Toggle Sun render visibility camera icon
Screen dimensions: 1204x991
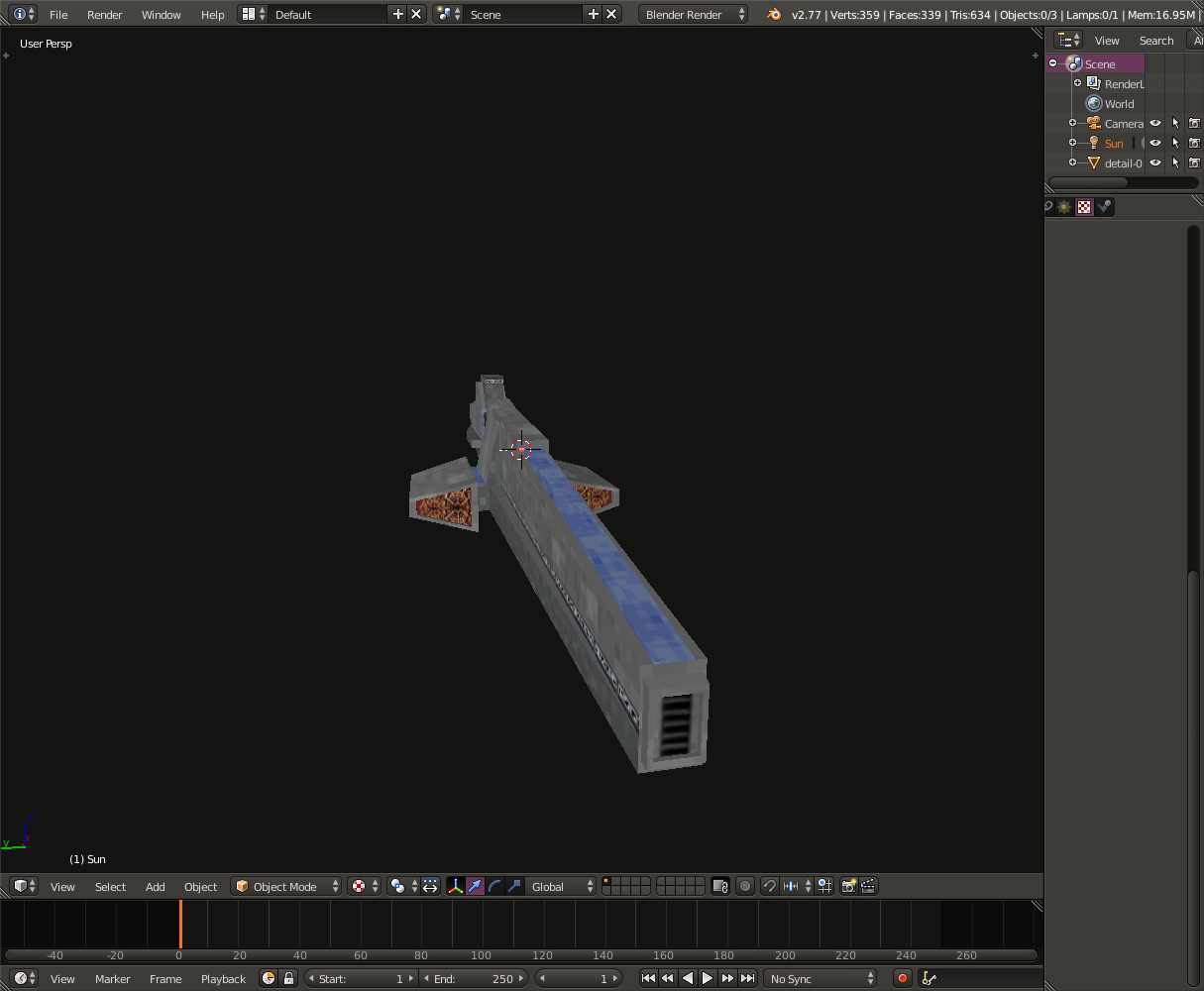click(x=1194, y=144)
